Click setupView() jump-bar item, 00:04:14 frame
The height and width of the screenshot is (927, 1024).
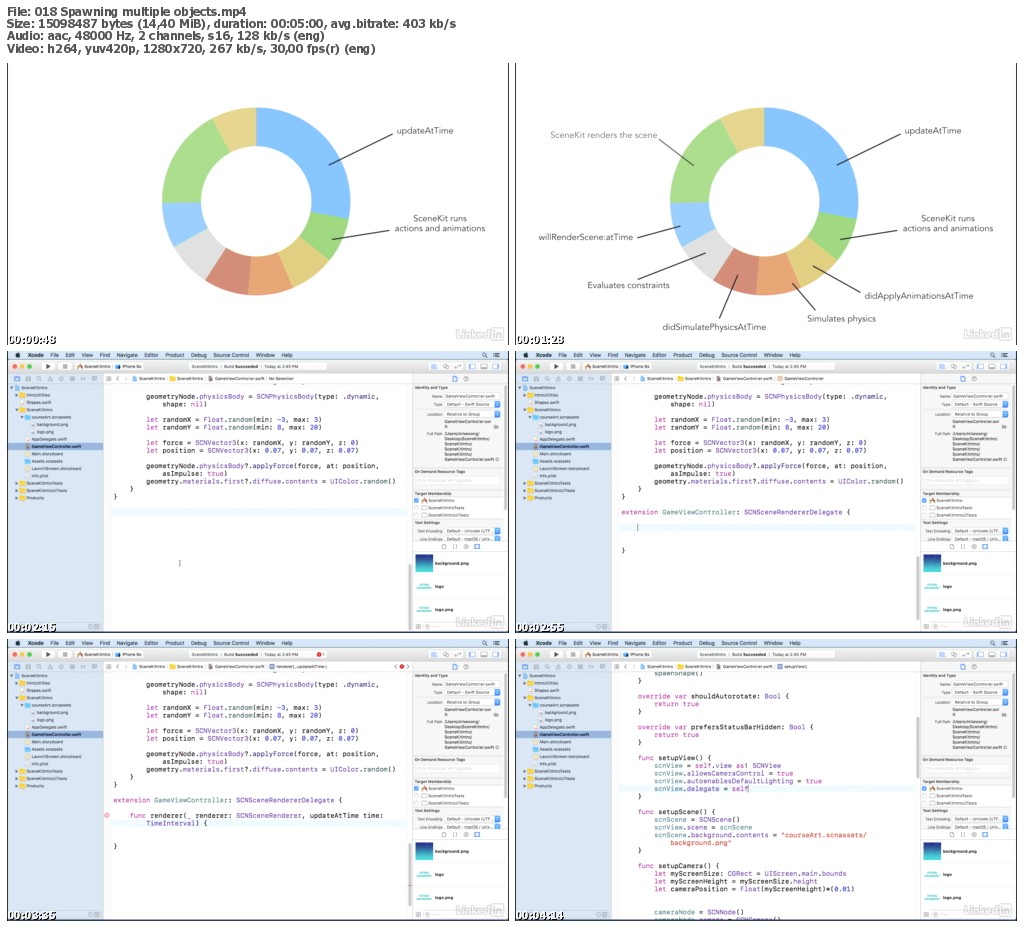pos(793,666)
